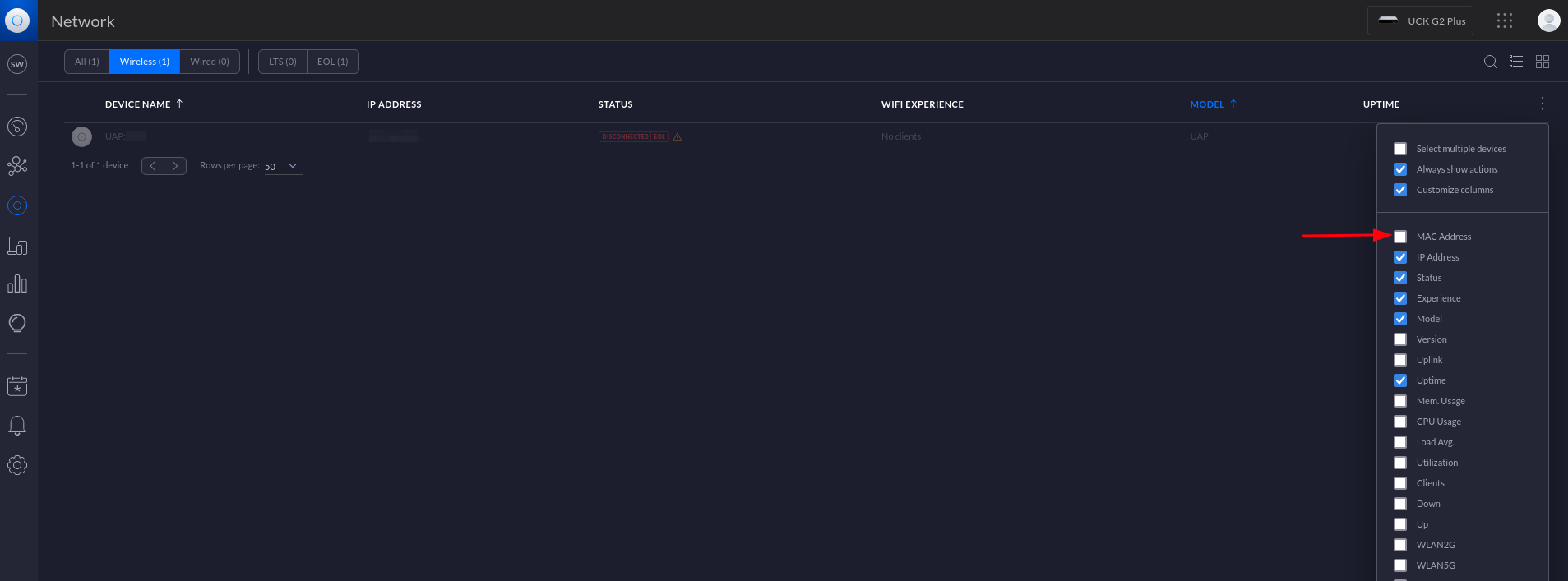Switch to grid view layout
Viewport: 1568px width, 581px height.
coord(1543,62)
